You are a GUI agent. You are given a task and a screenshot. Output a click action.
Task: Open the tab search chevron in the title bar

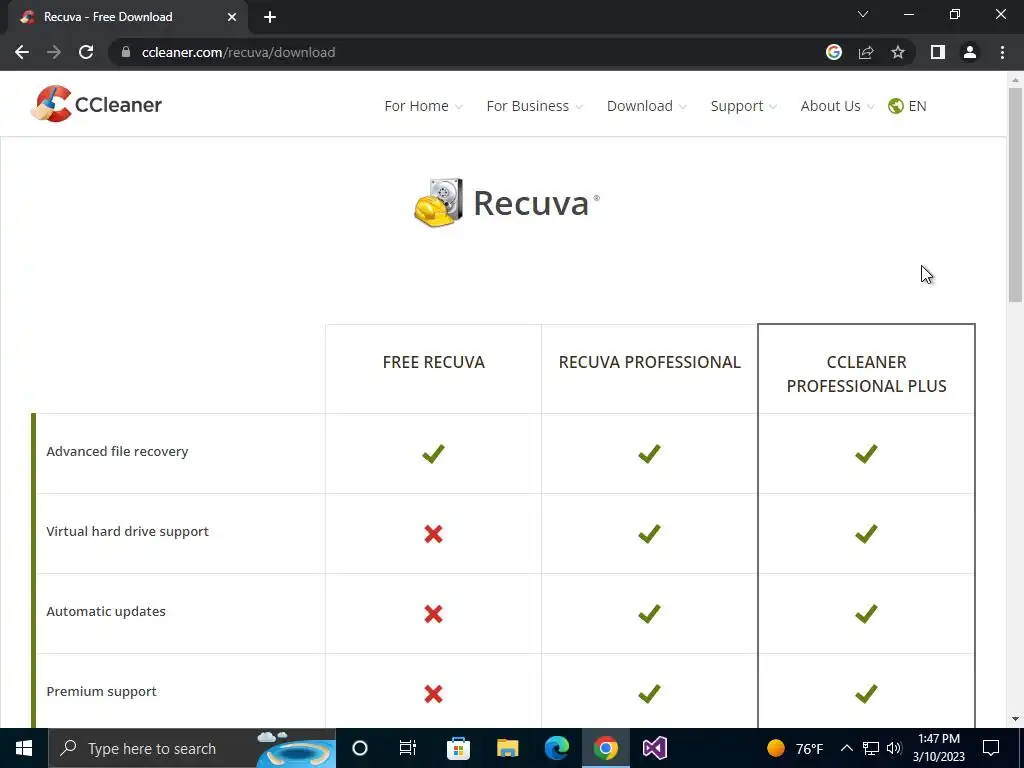coord(863,14)
